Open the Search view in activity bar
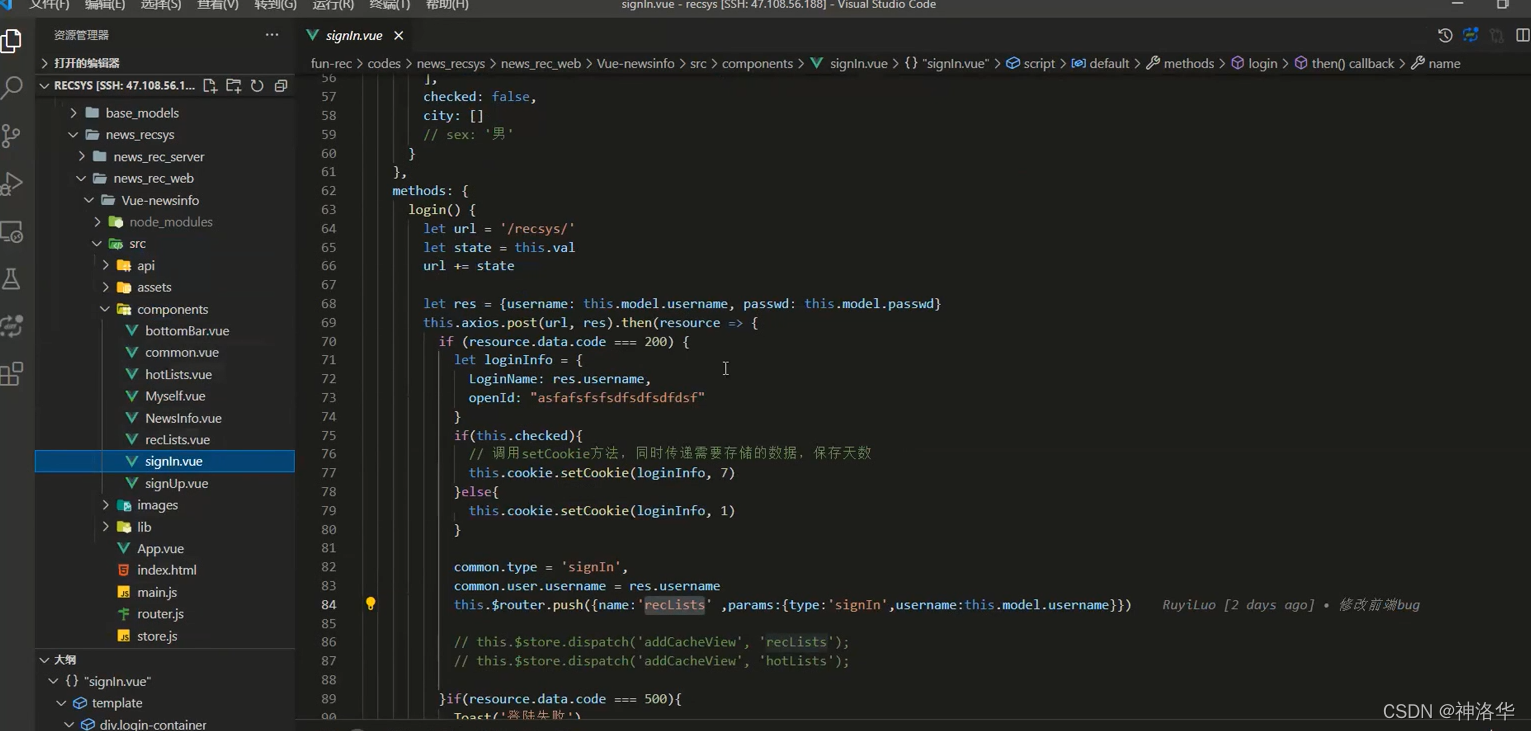 (12, 88)
